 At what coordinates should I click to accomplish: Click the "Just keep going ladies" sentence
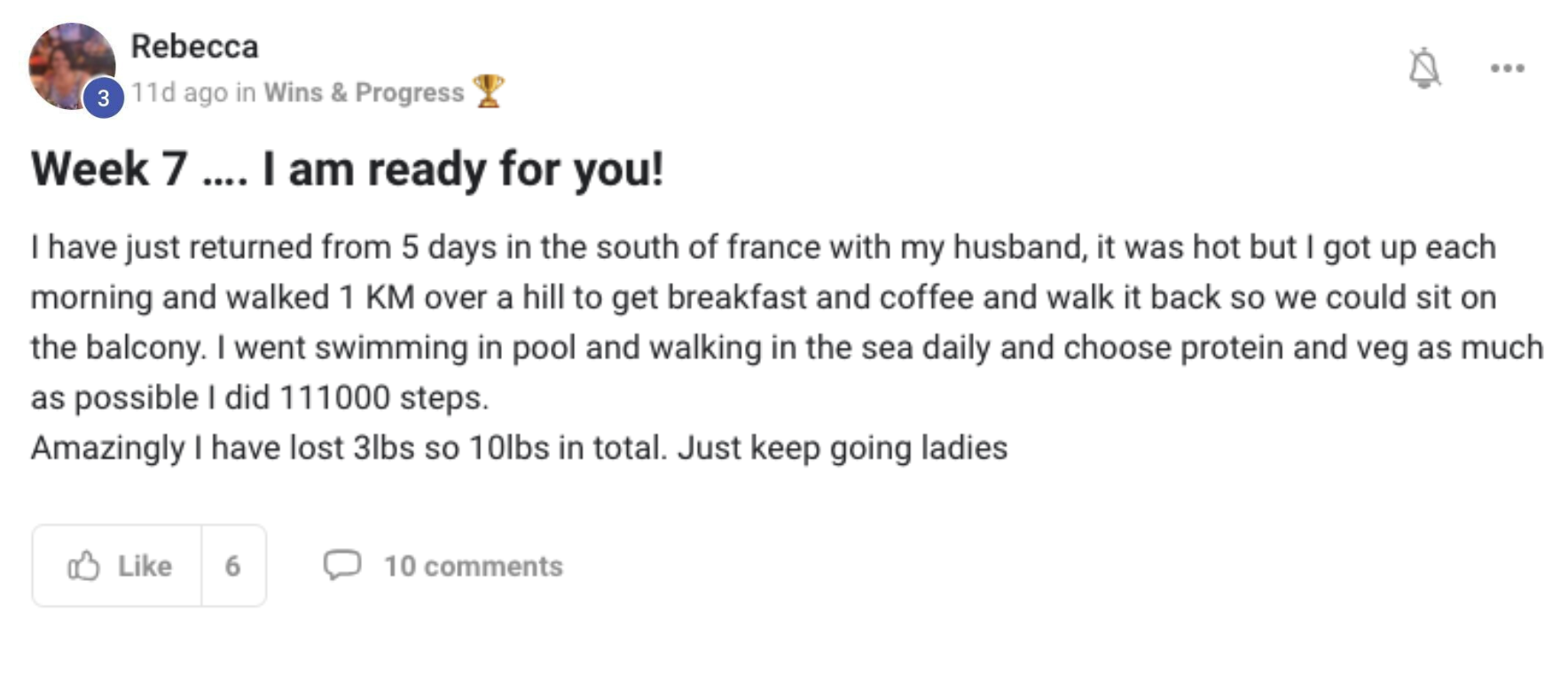click(x=843, y=448)
